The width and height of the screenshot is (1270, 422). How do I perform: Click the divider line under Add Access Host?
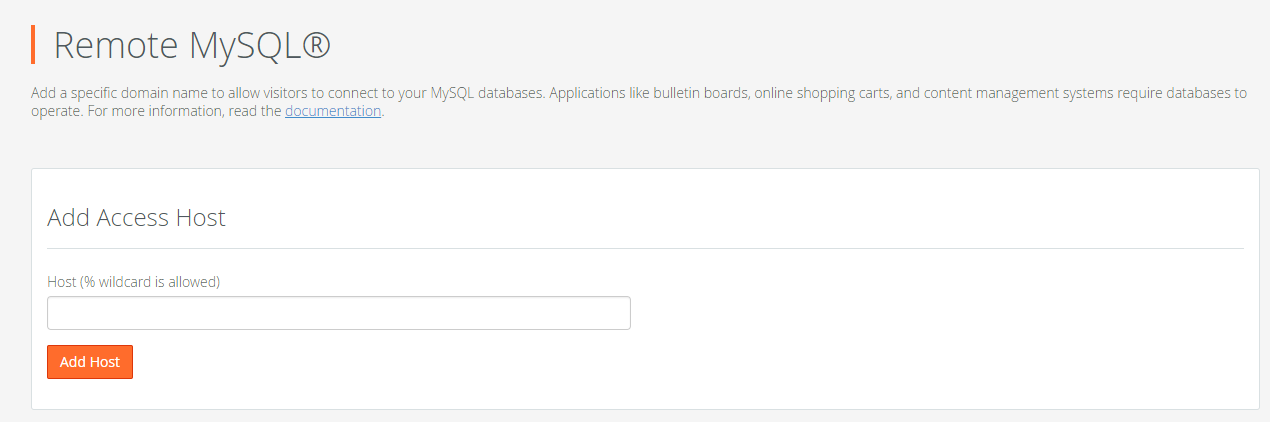click(645, 248)
